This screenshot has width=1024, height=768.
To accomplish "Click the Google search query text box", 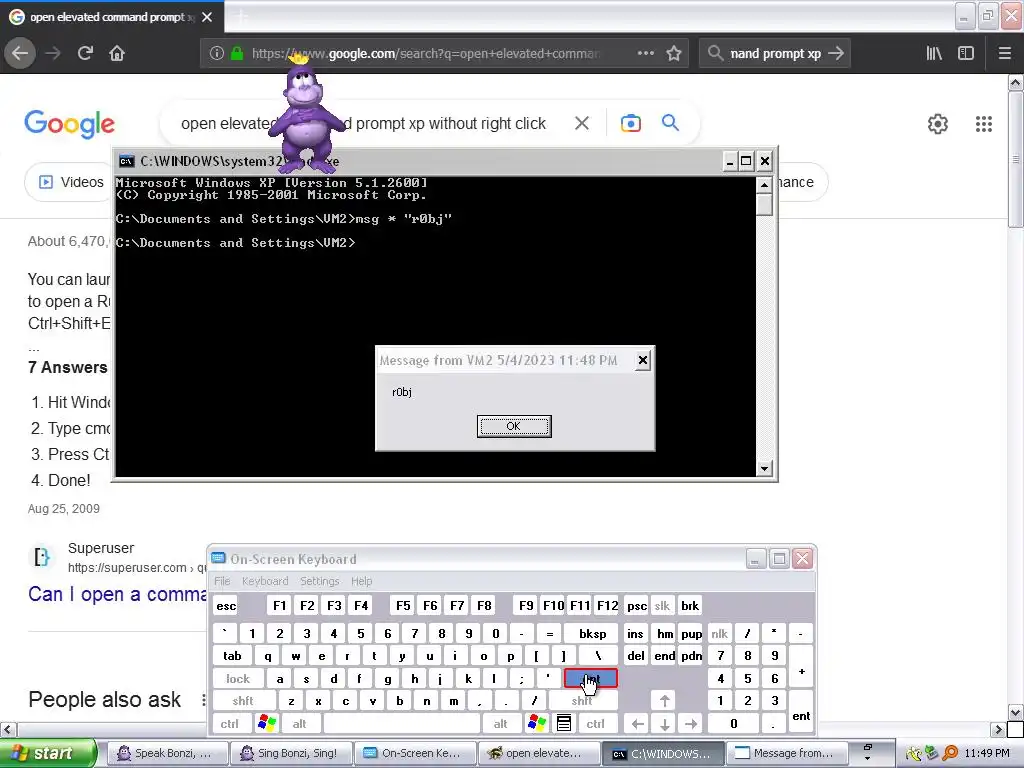I will (x=363, y=123).
